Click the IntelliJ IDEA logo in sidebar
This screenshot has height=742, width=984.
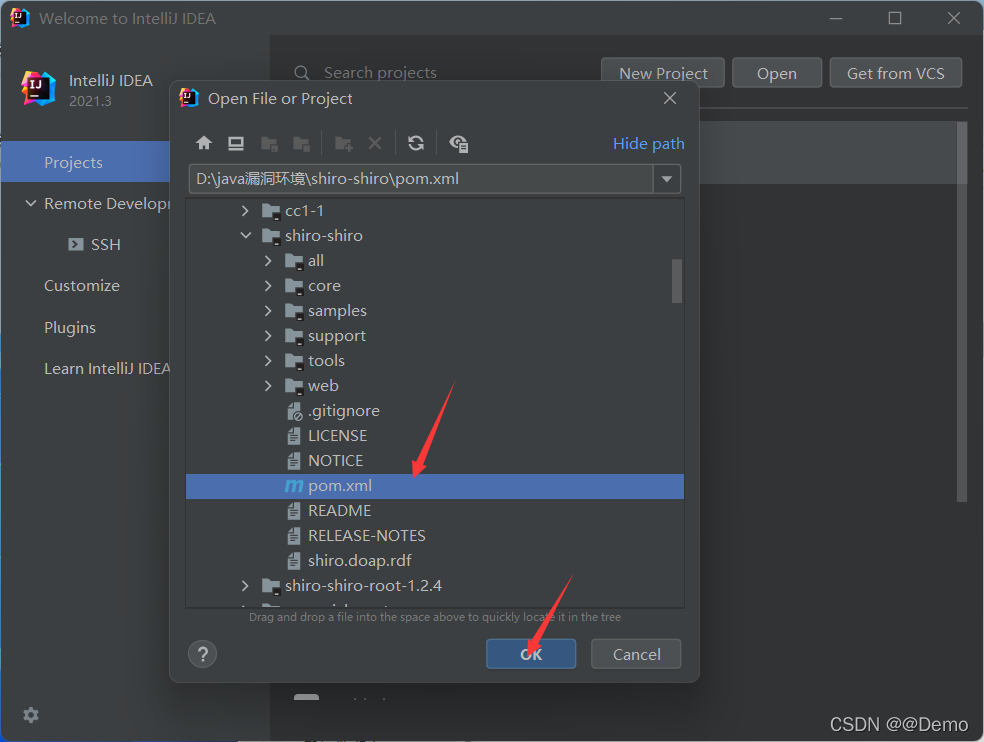[38, 89]
